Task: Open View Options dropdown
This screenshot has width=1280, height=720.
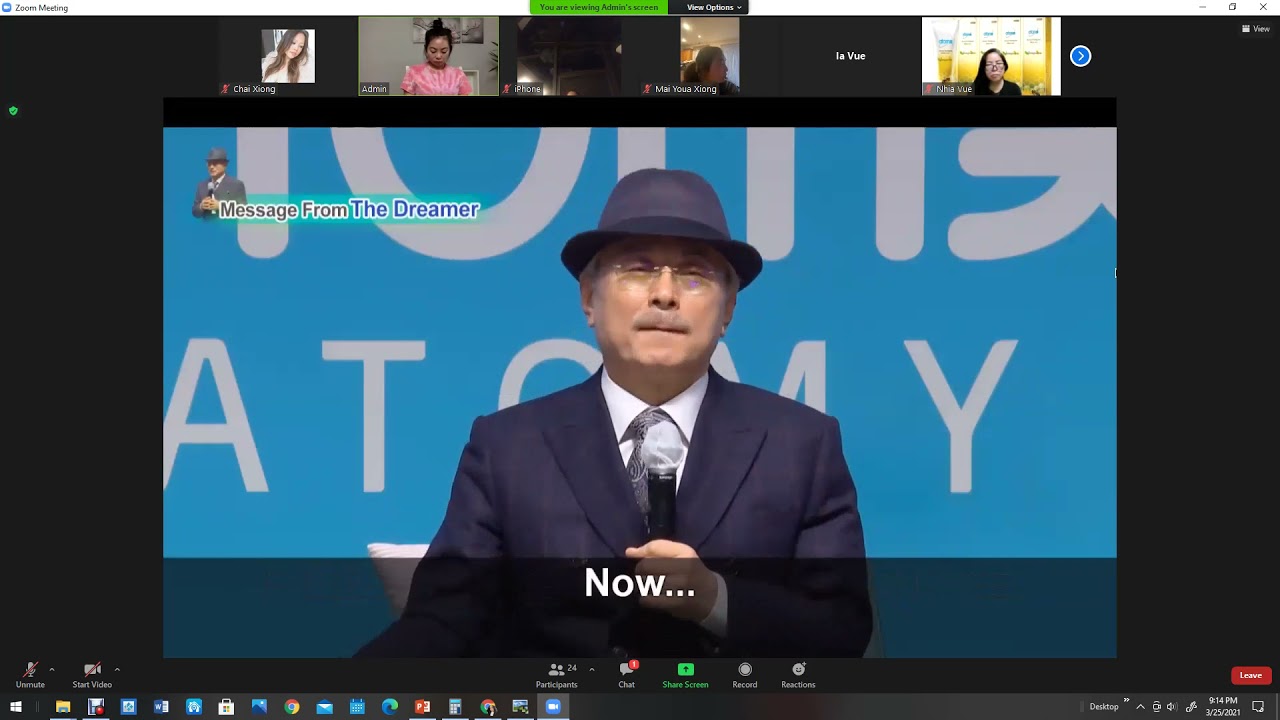Action: 714,7
